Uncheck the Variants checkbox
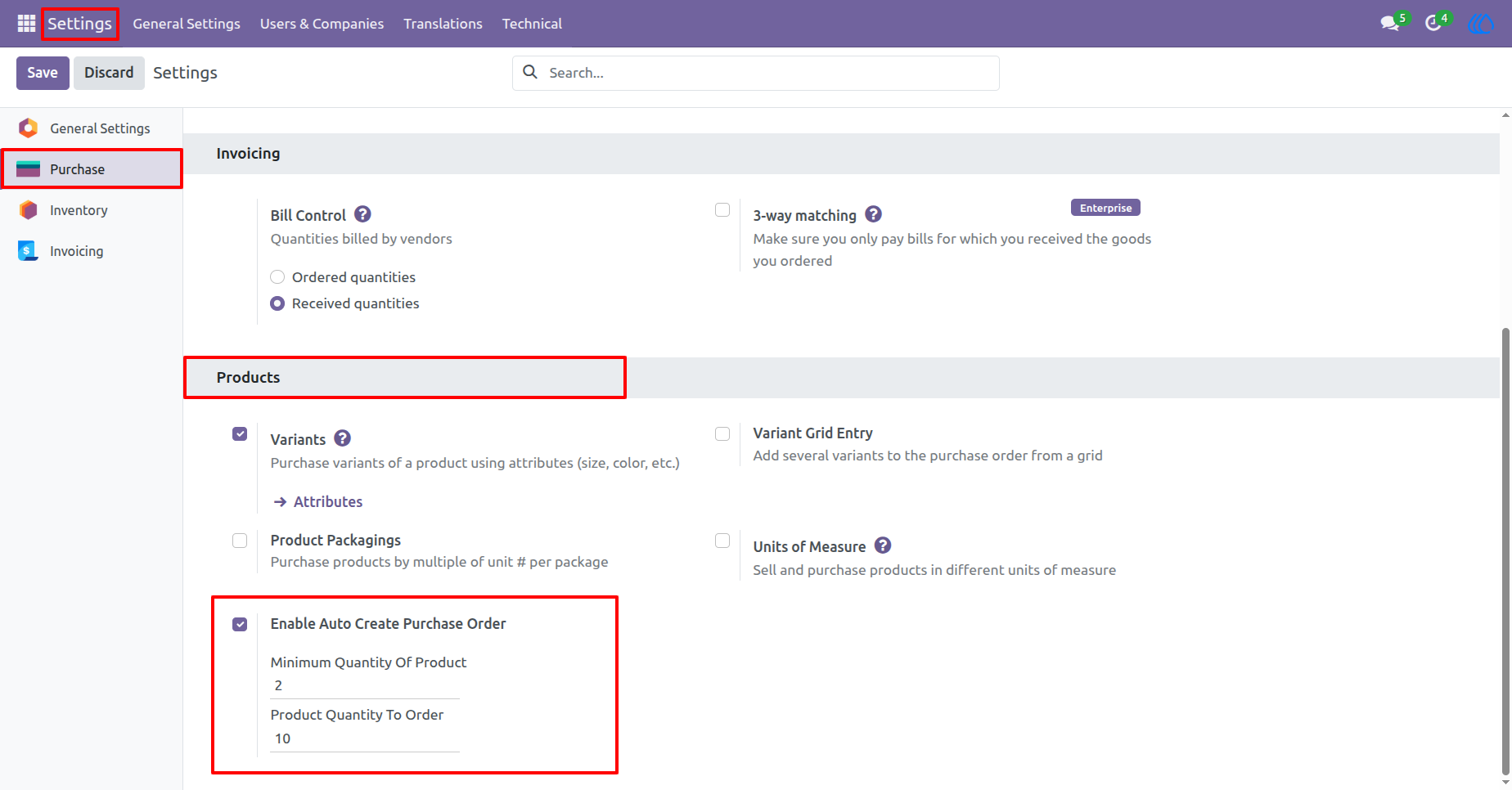Screen dimensions: 1512x790 click(x=240, y=434)
